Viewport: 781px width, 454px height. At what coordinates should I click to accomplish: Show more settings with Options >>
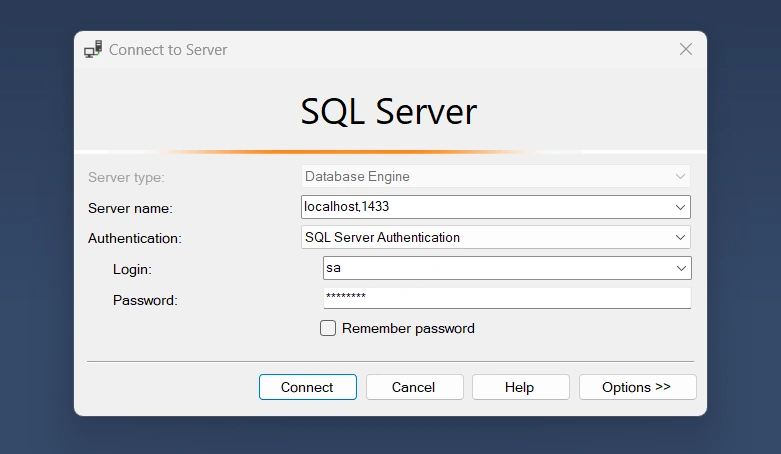coord(638,387)
